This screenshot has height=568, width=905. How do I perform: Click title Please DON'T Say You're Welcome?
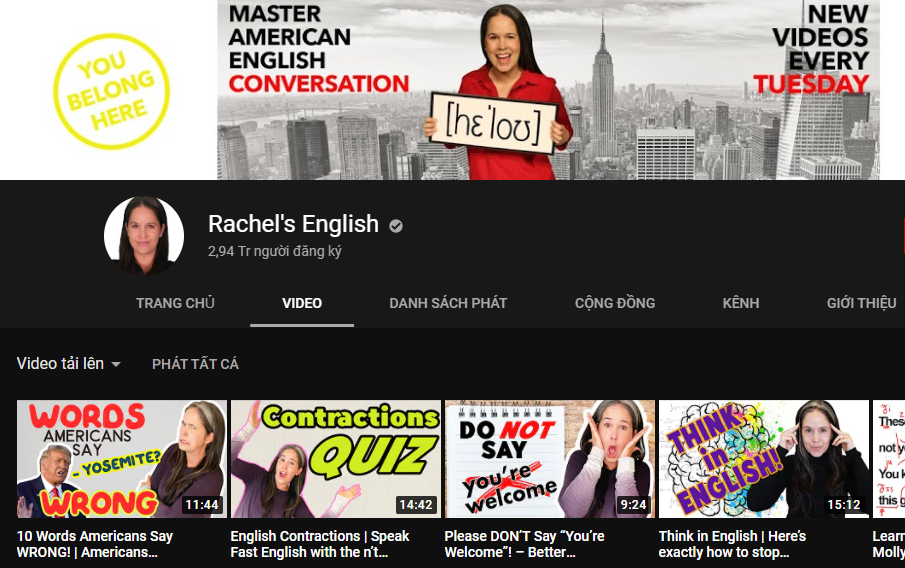524,544
